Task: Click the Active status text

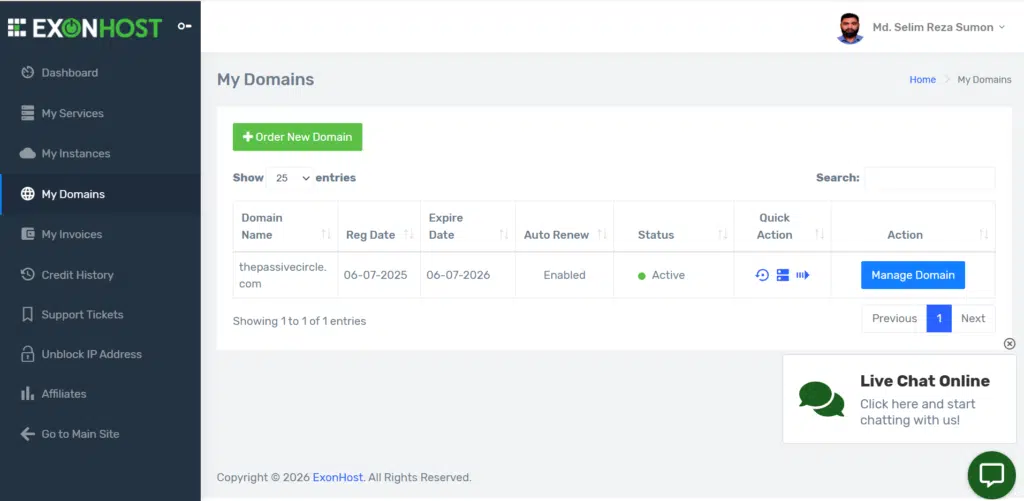Action: (668, 275)
